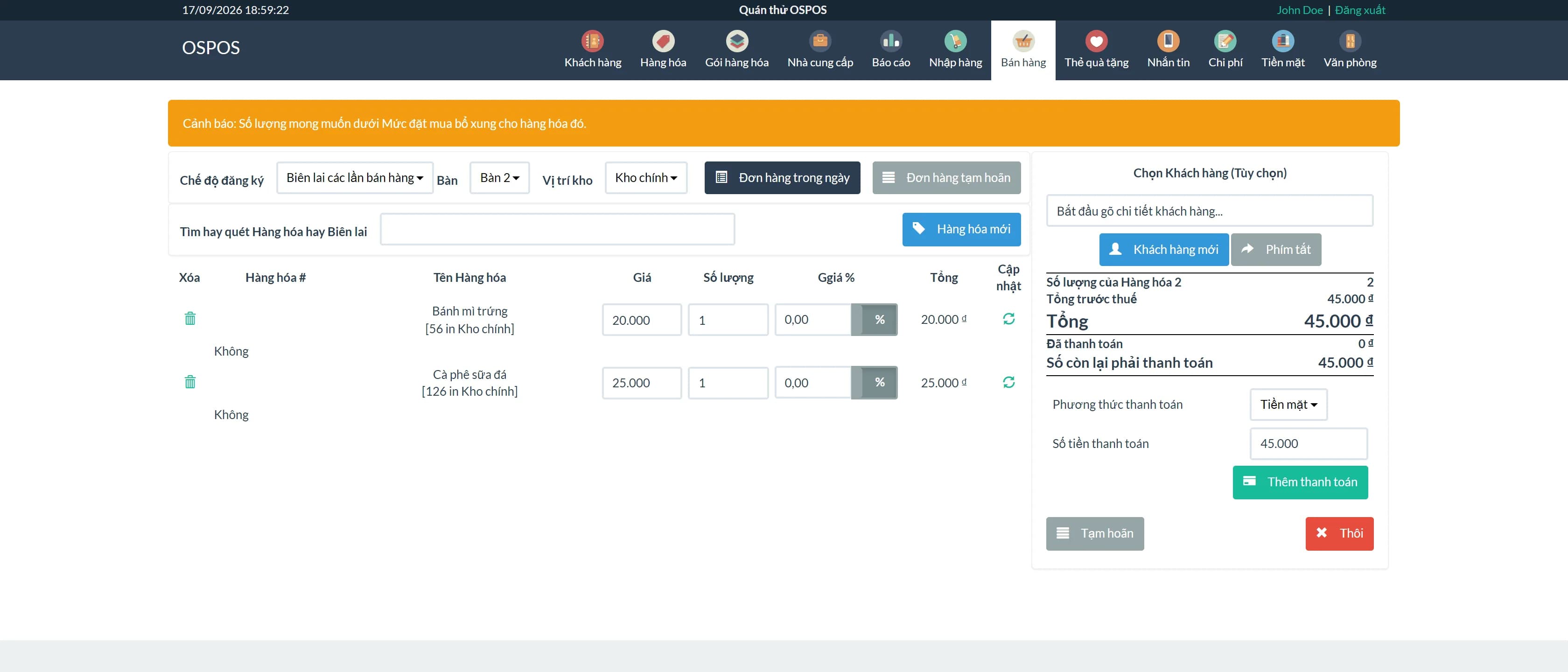Toggle percent discount for Bánh mì trứng

point(879,320)
